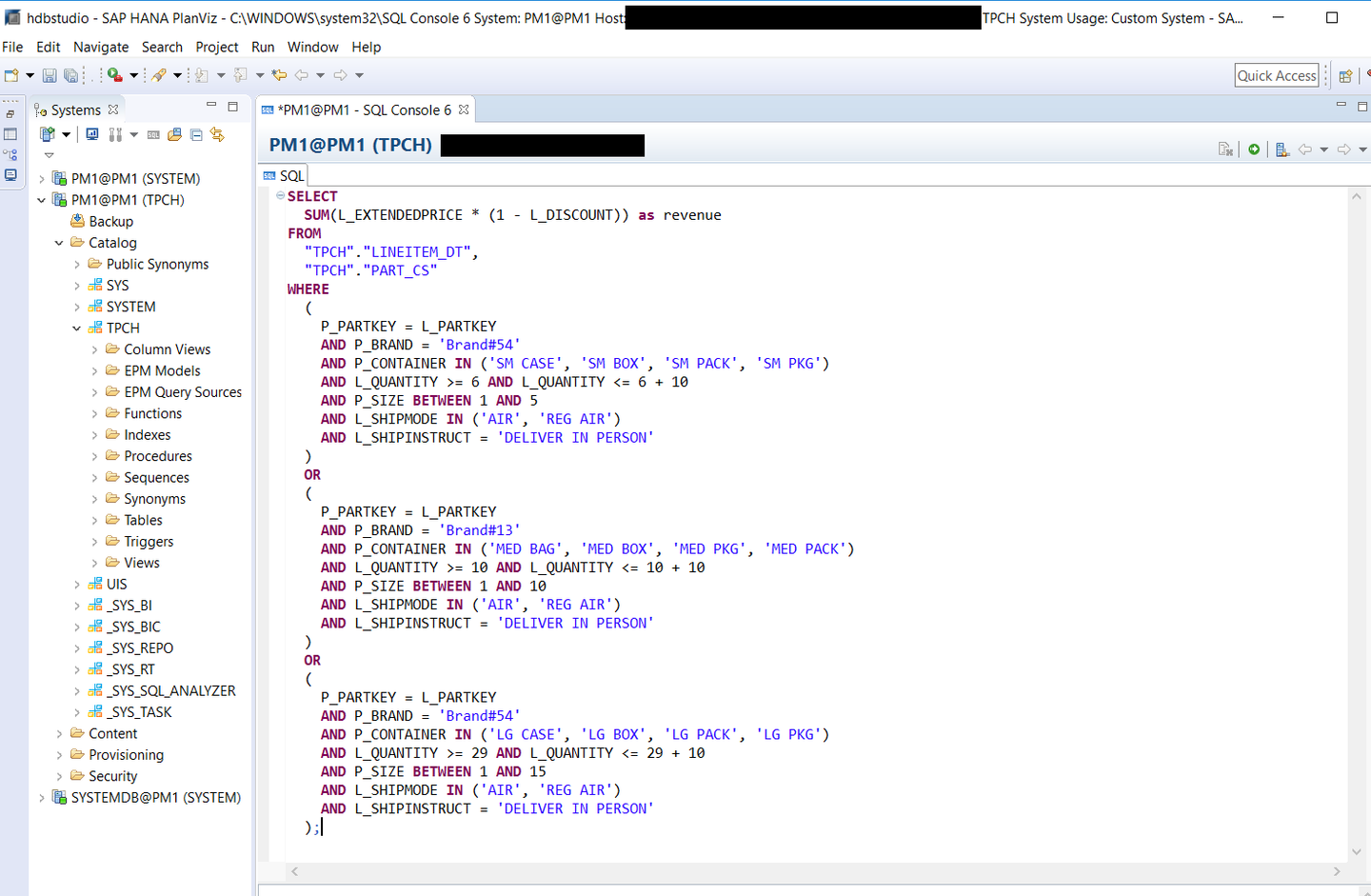This screenshot has width=1371, height=896.
Task: Click the green Execute arrow in the SQL console
Action: click(x=1254, y=149)
